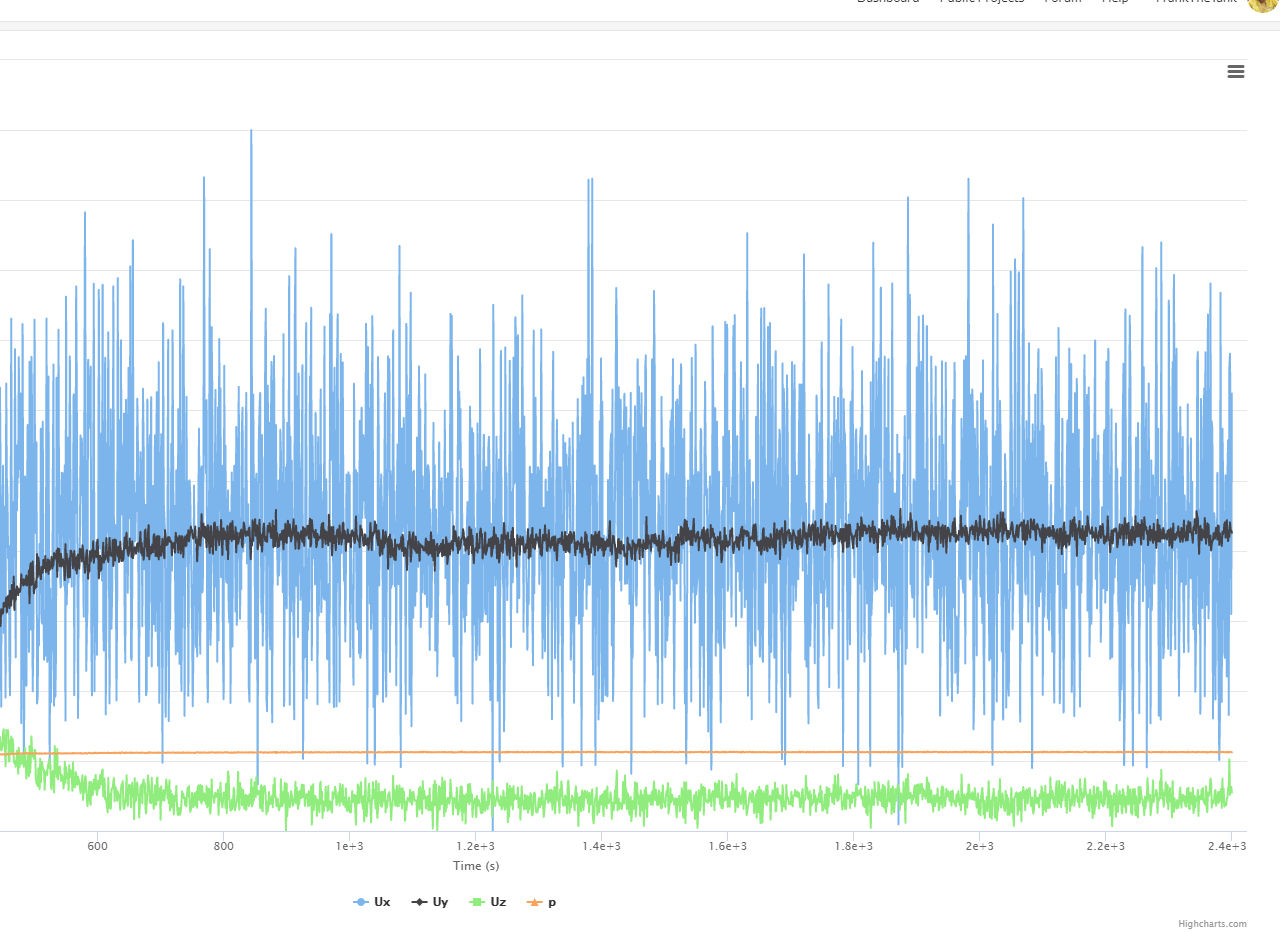This screenshot has height=932, width=1280.
Task: Click the 2e+3 x-axis tick label
Action: pyautogui.click(x=979, y=846)
